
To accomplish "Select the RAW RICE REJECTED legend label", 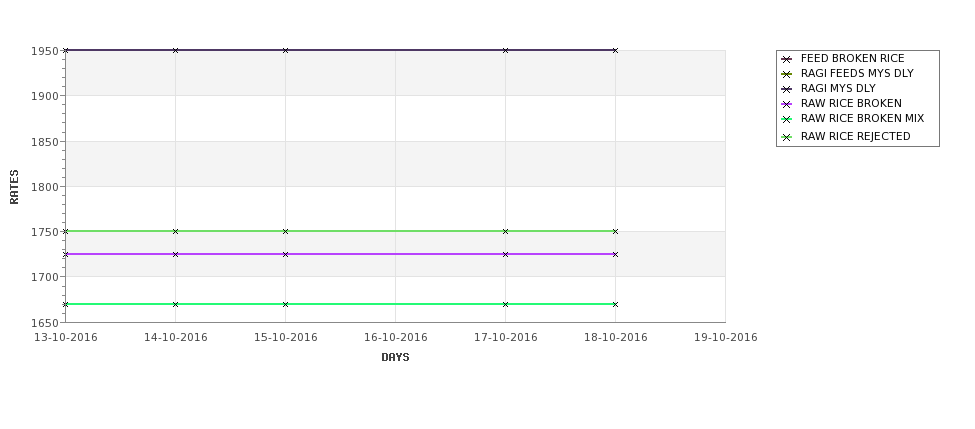I will [x=856, y=136].
